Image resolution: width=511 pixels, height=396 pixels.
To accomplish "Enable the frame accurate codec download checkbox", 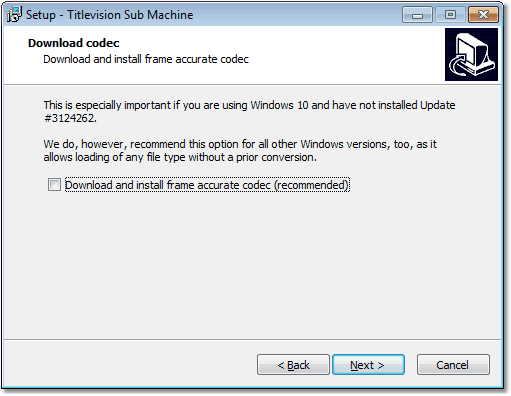I will point(54,185).
